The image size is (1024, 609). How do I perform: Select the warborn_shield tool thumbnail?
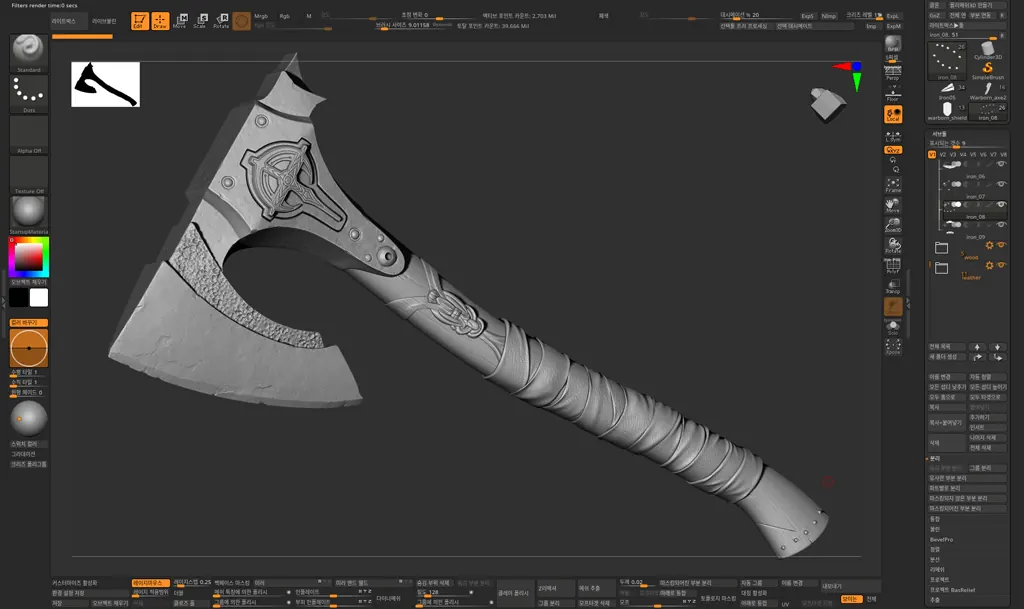coord(947,111)
